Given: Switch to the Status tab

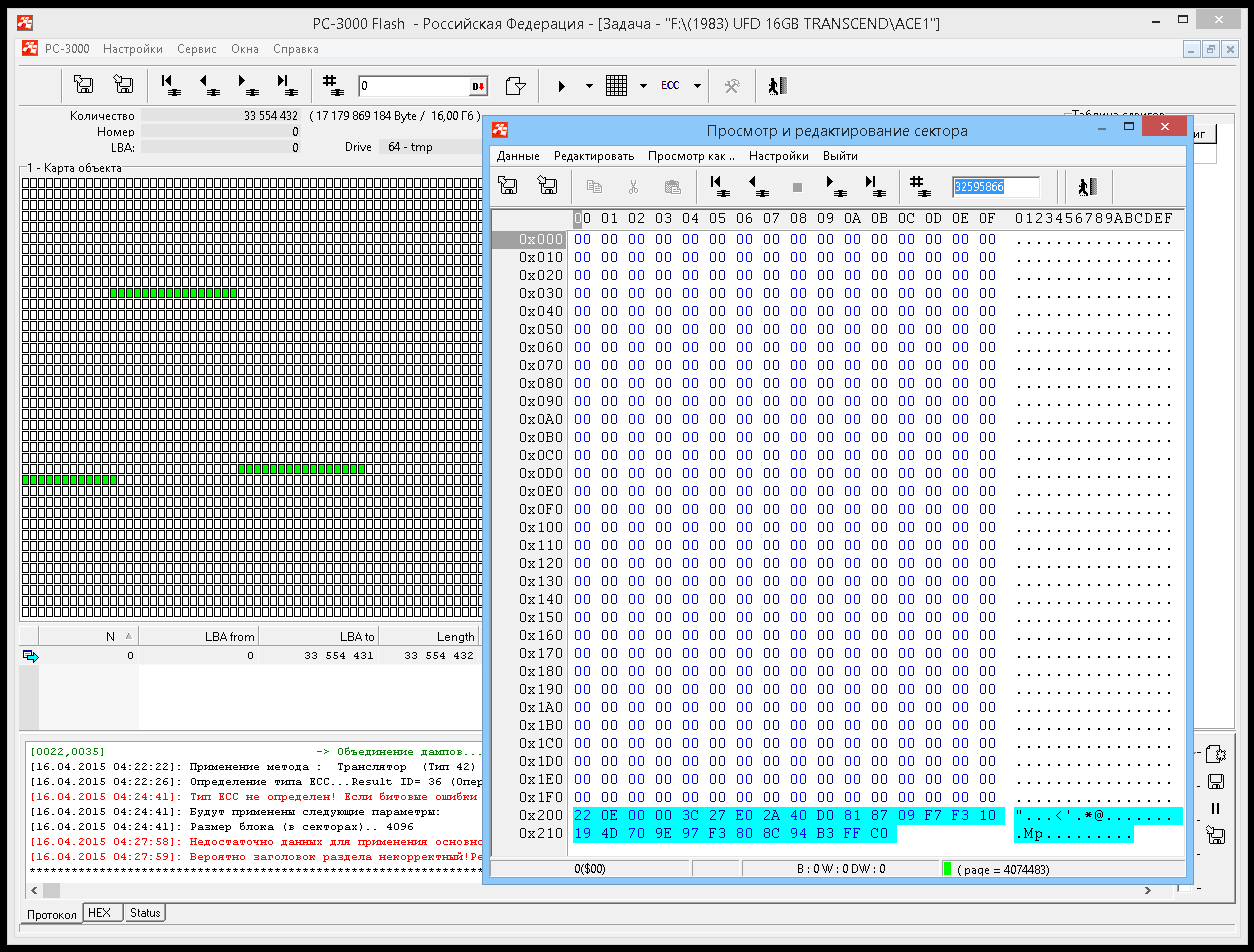Looking at the screenshot, I should 145,913.
